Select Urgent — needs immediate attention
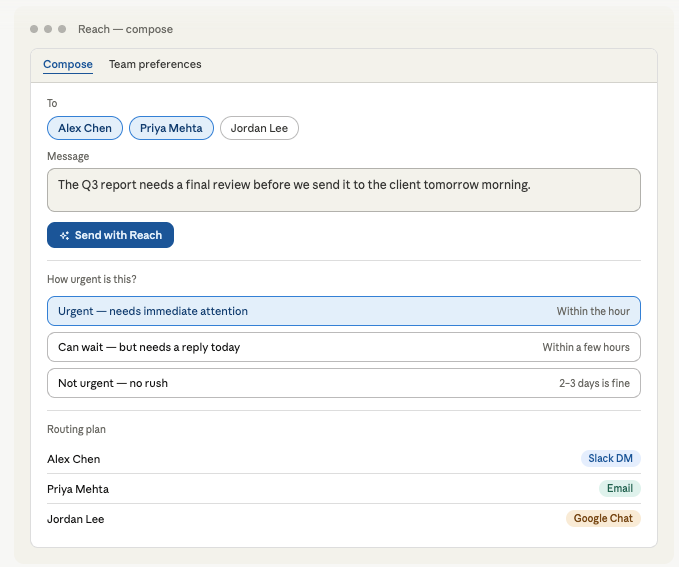Image resolution: width=679 pixels, height=567 pixels. (x=344, y=311)
